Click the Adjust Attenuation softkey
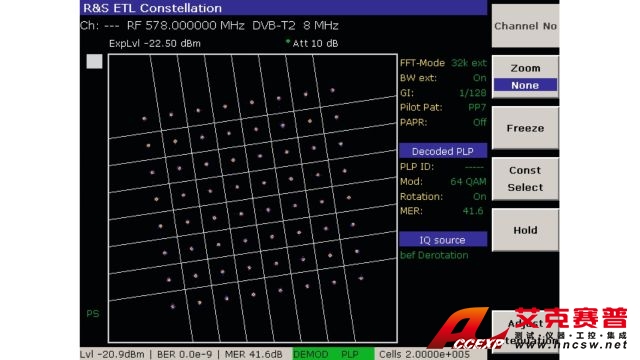The width and height of the screenshot is (640, 360). point(525,331)
